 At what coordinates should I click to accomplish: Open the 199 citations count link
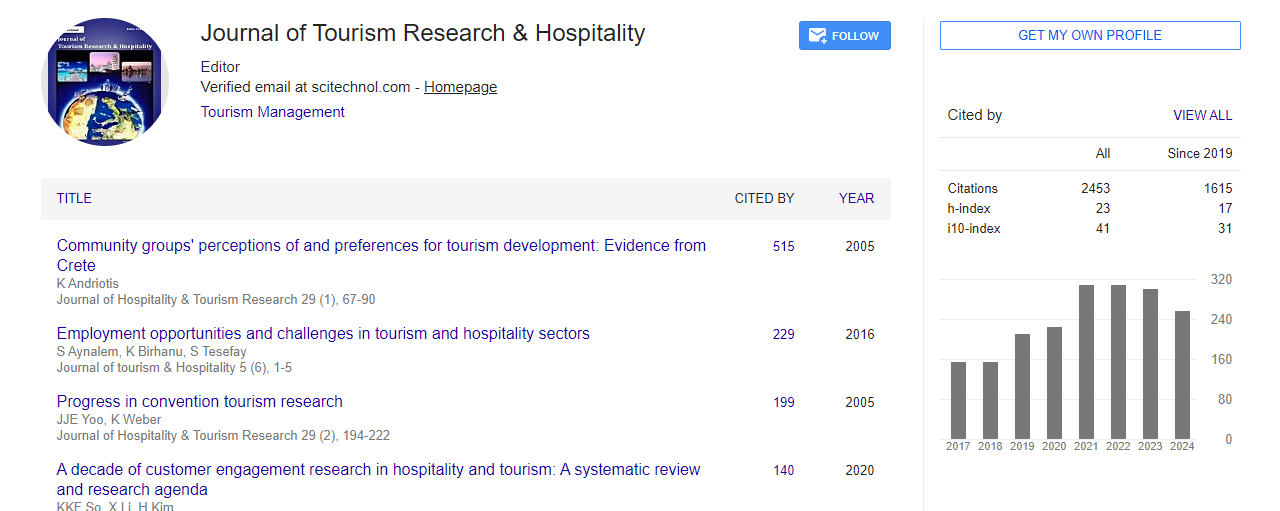pos(784,402)
